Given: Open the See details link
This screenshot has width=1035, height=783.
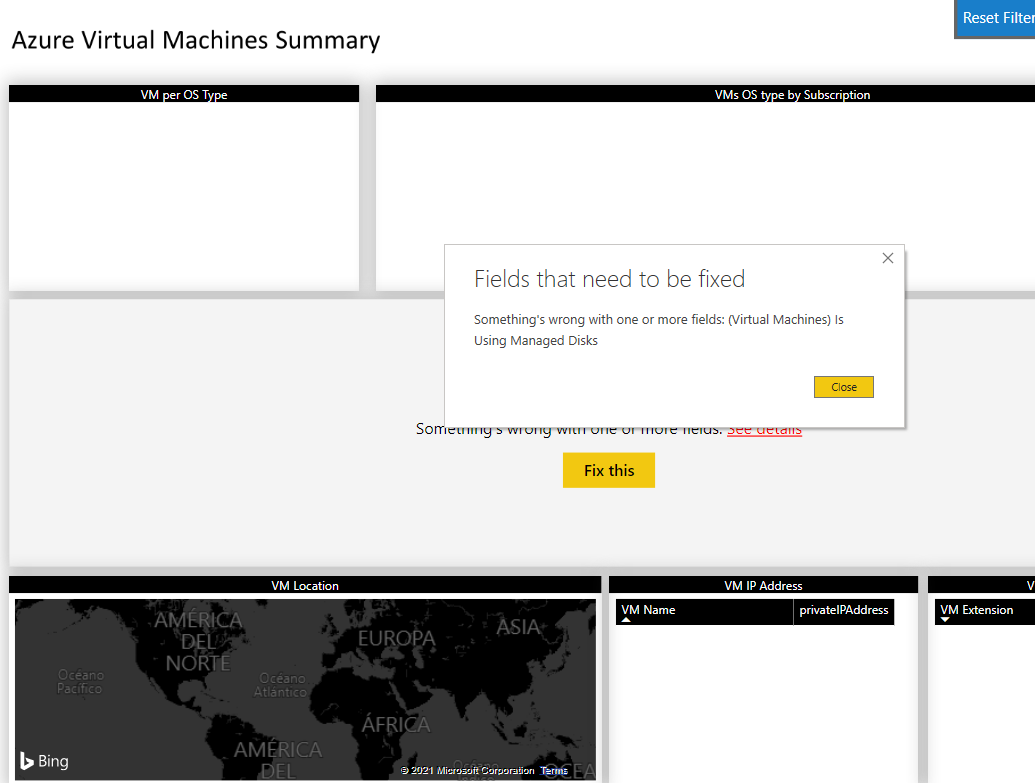Looking at the screenshot, I should [764, 430].
